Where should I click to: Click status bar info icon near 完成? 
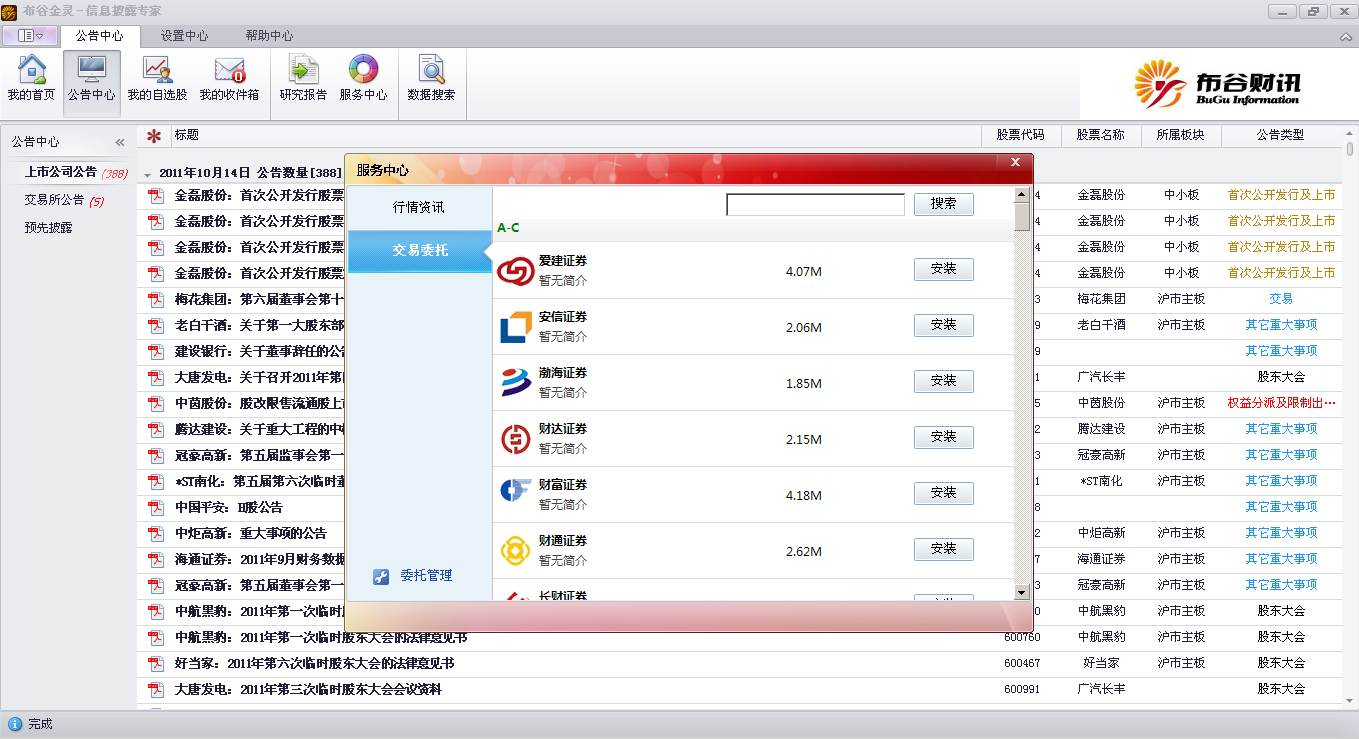click(15, 724)
